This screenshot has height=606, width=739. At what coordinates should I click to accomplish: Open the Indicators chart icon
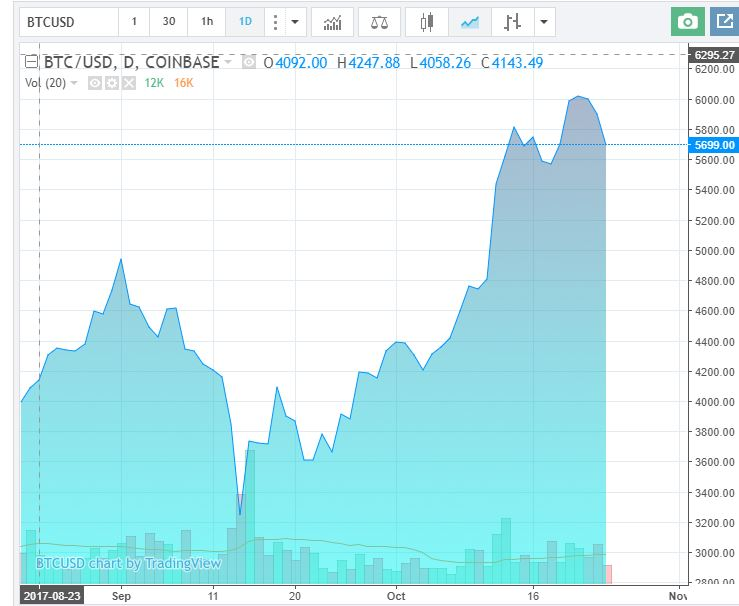[x=332, y=22]
